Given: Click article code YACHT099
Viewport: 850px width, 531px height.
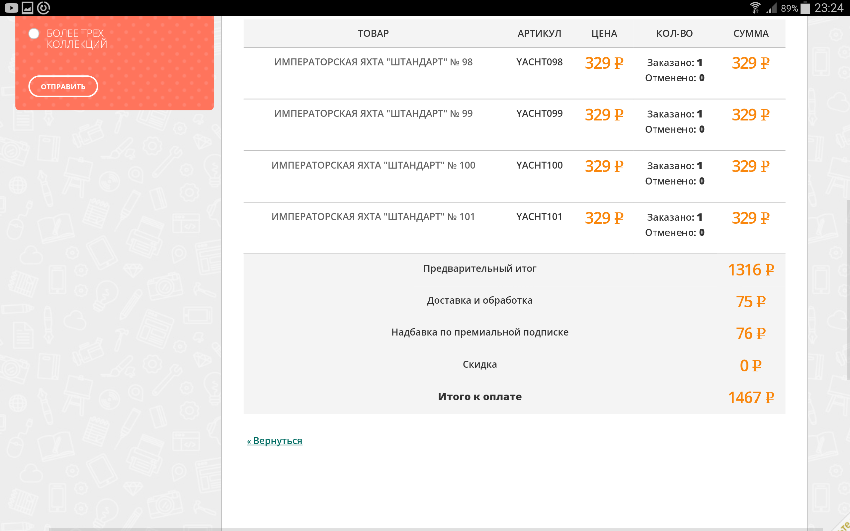Looking at the screenshot, I should tap(539, 114).
